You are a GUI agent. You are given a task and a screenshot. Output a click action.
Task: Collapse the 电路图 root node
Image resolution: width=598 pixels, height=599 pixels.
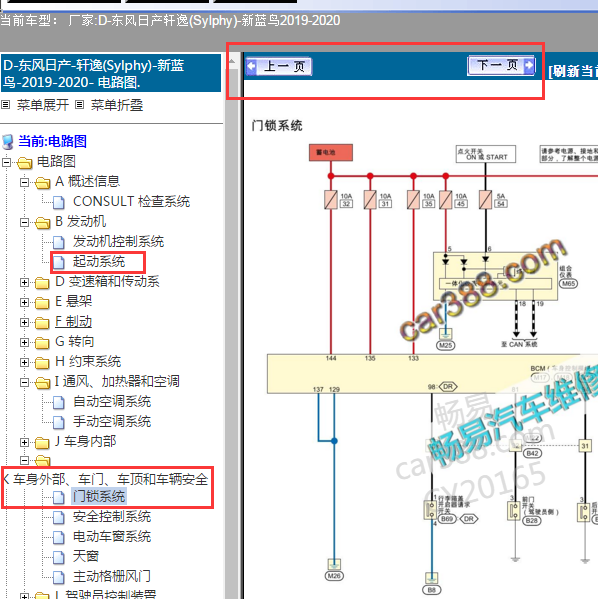[6, 162]
